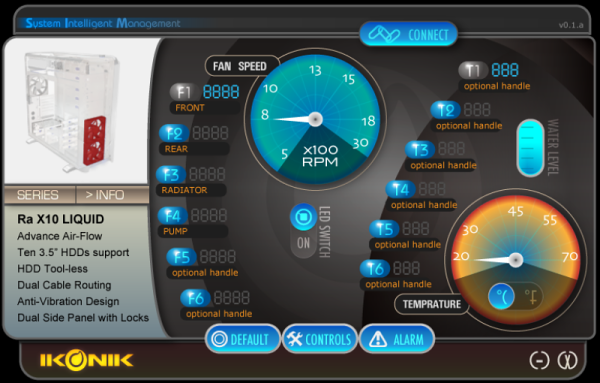Choose the T6 temperature sensor icon

point(375,269)
